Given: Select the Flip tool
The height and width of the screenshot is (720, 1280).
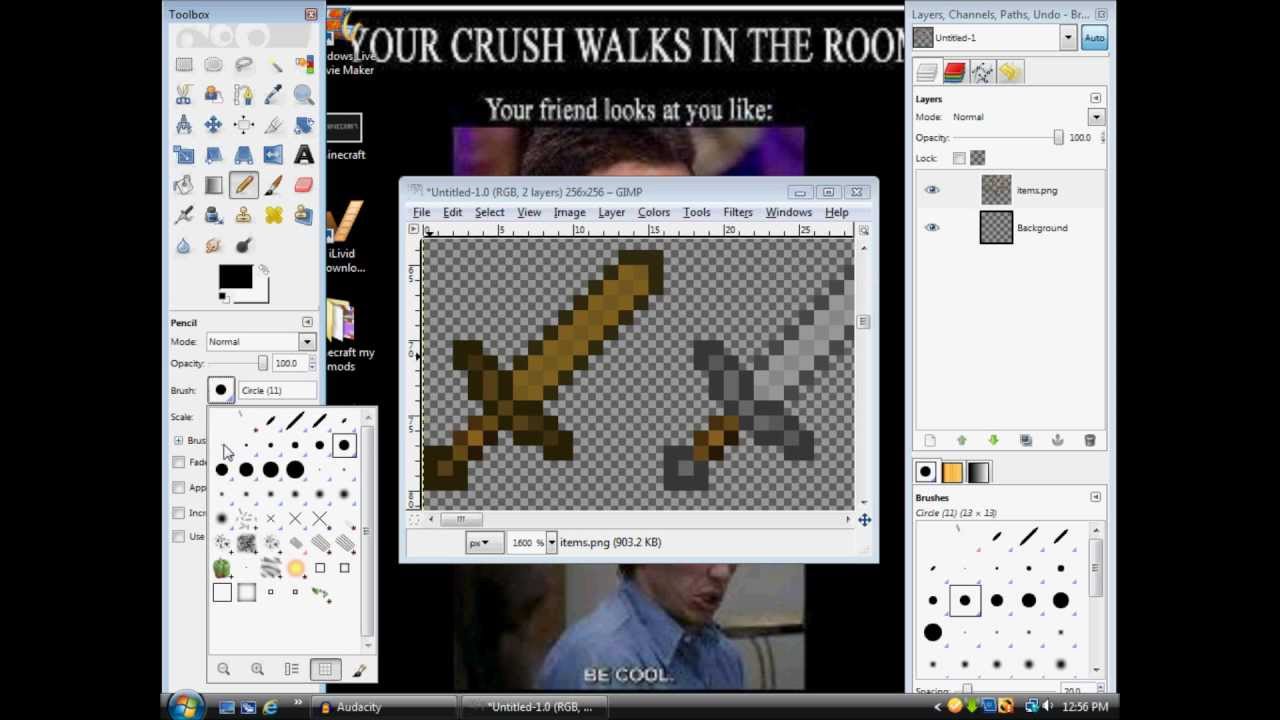Looking at the screenshot, I should click(274, 155).
